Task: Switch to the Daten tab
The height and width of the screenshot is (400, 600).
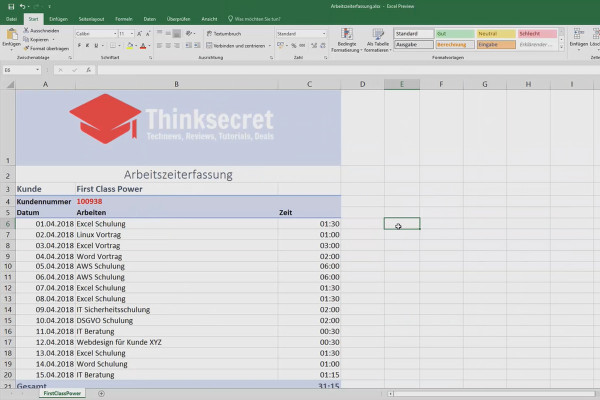Action: [x=150, y=19]
